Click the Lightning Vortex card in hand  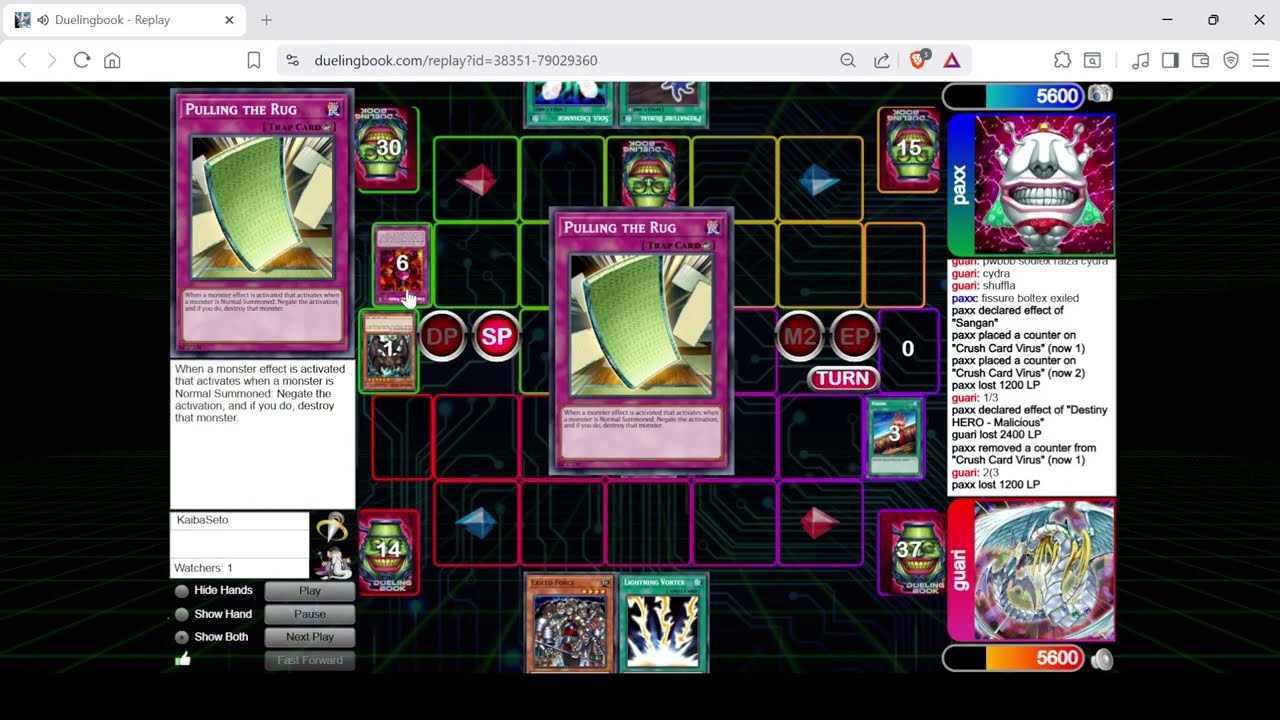tap(664, 622)
